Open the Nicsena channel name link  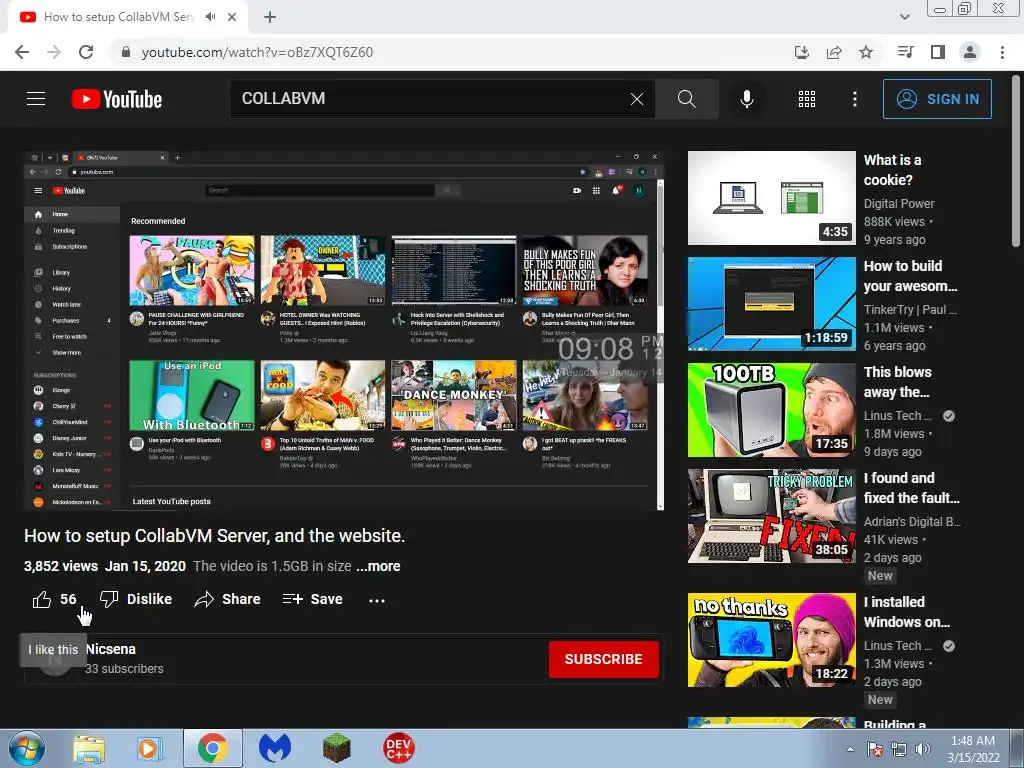coord(111,649)
